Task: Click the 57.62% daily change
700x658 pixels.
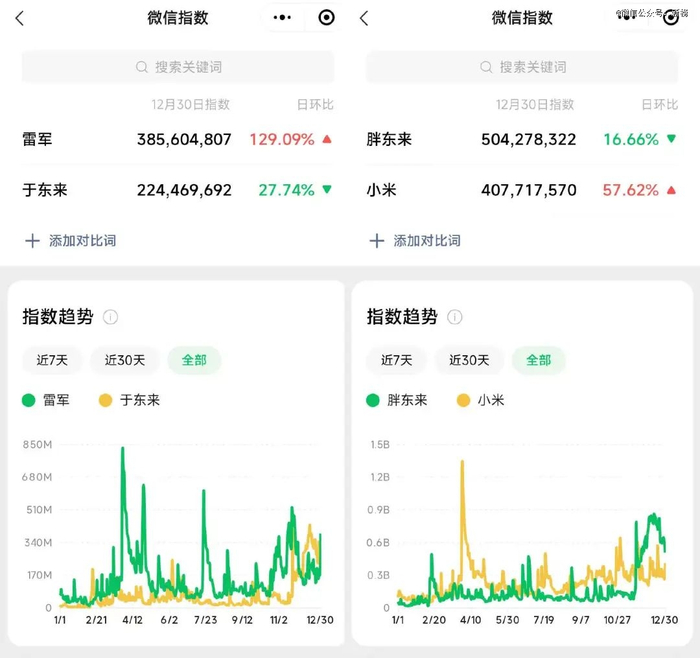Action: pos(630,190)
